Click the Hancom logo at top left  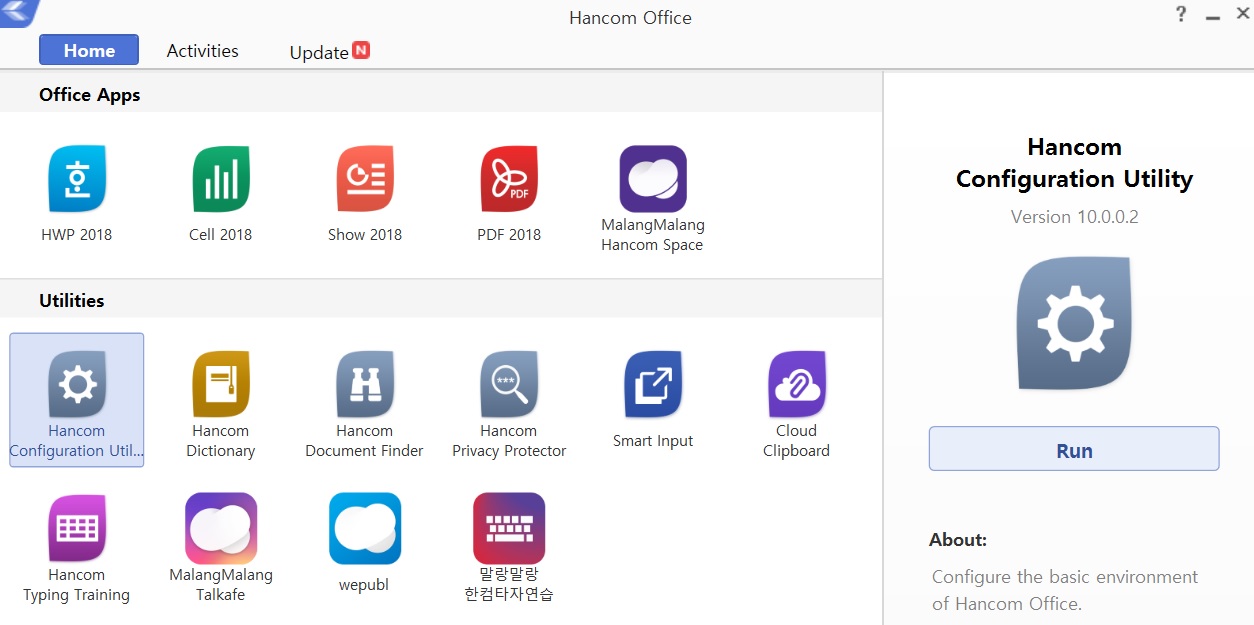(x=18, y=13)
